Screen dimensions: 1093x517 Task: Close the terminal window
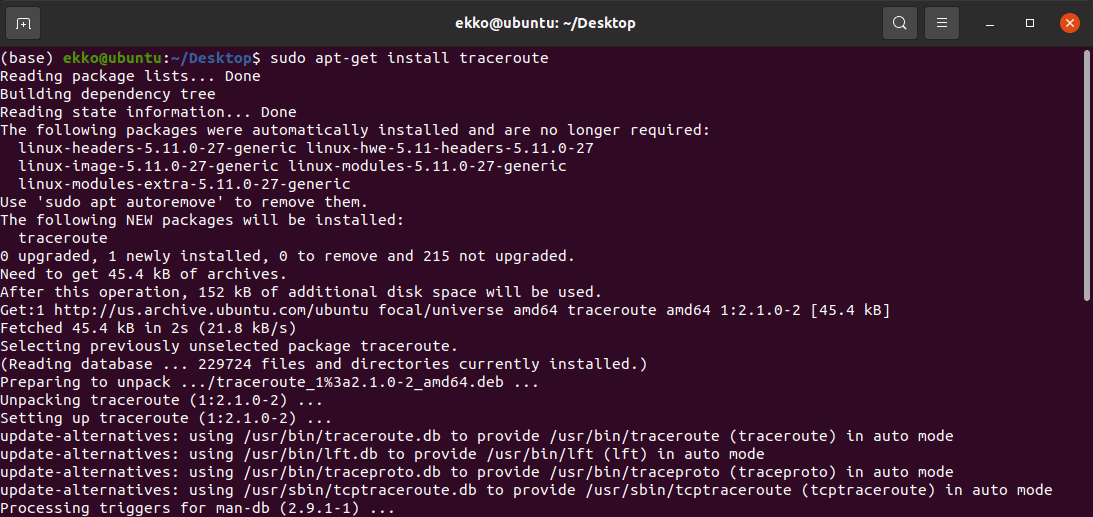click(1070, 23)
